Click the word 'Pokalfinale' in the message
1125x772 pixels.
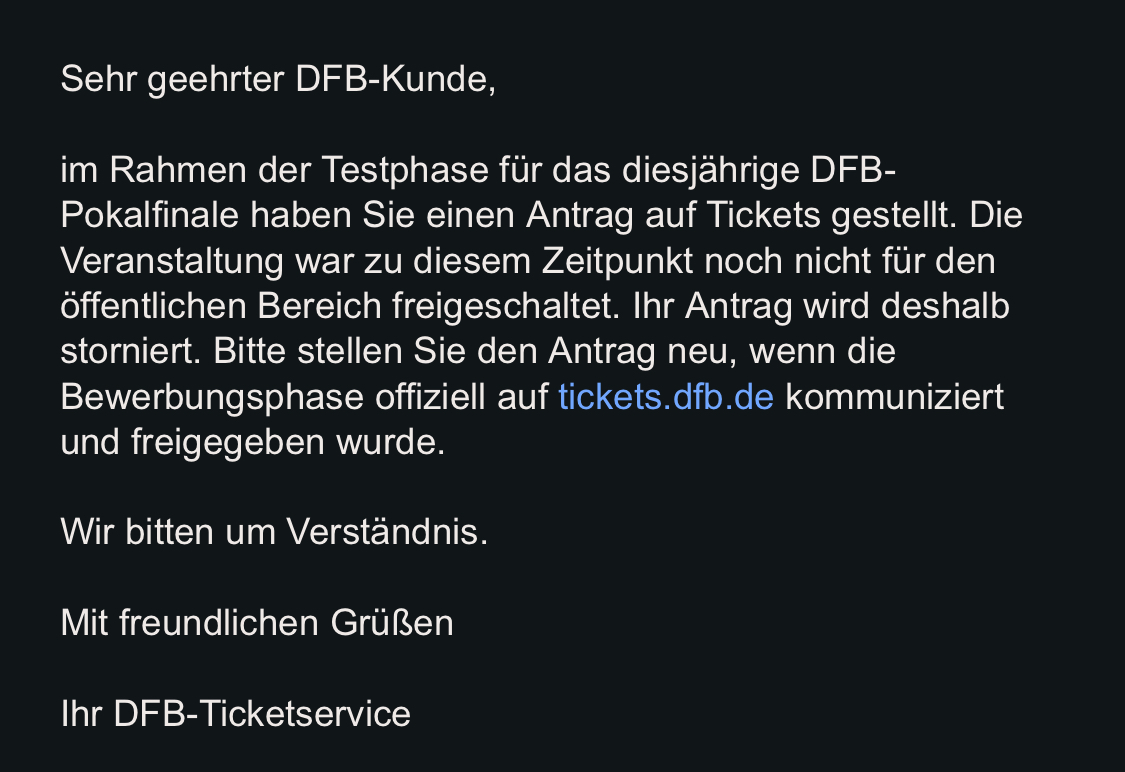(x=148, y=215)
